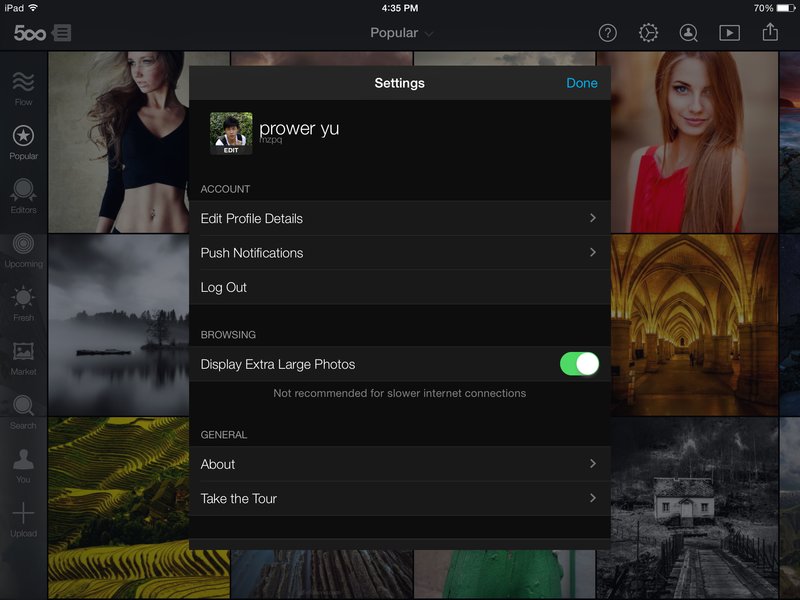Open the Upcoming photos icon

(x=23, y=243)
